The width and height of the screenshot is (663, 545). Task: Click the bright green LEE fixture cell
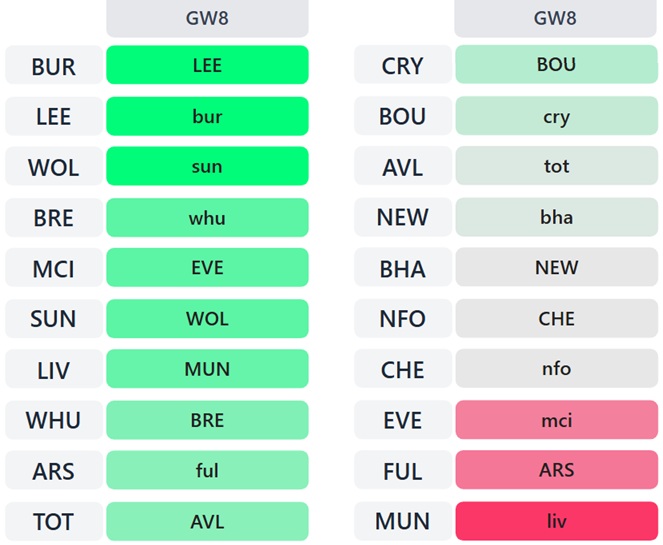click(x=207, y=66)
